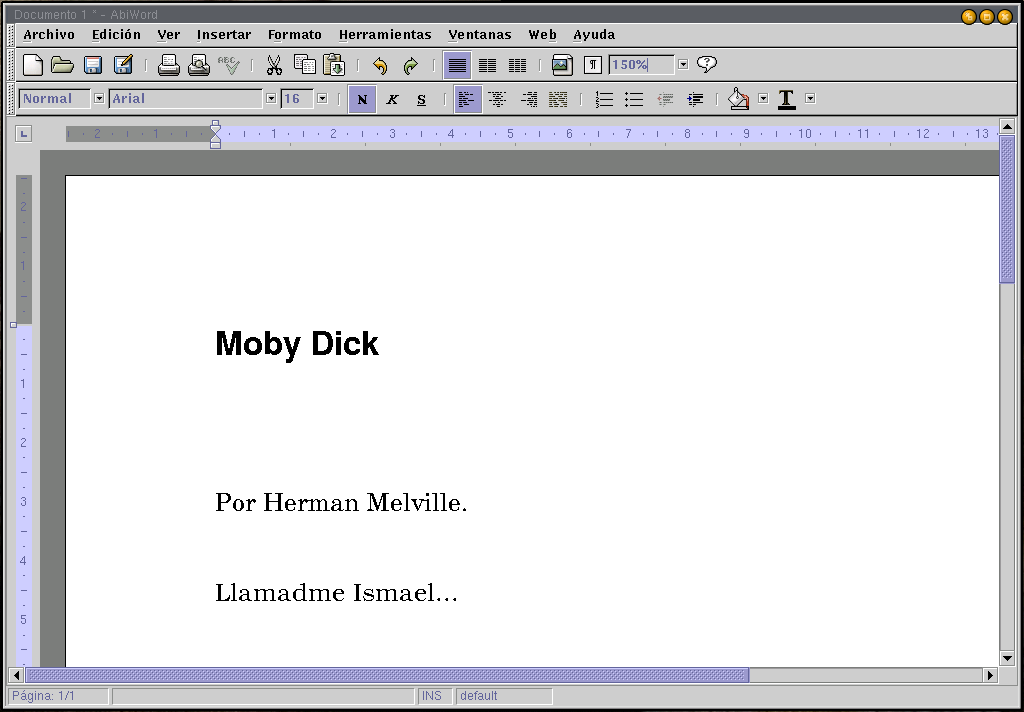1024x712 pixels.
Task: Expand the zoom 150% dropdown arrow
Action: 683,64
